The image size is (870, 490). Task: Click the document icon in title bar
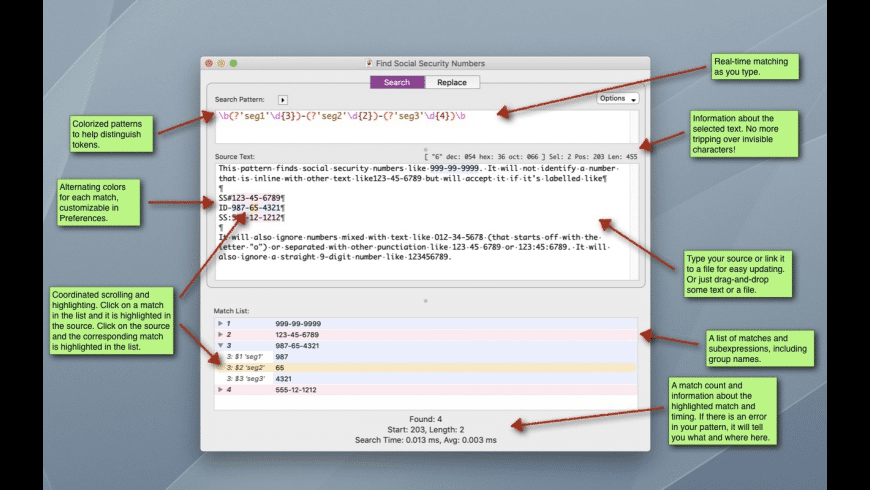tap(369, 63)
